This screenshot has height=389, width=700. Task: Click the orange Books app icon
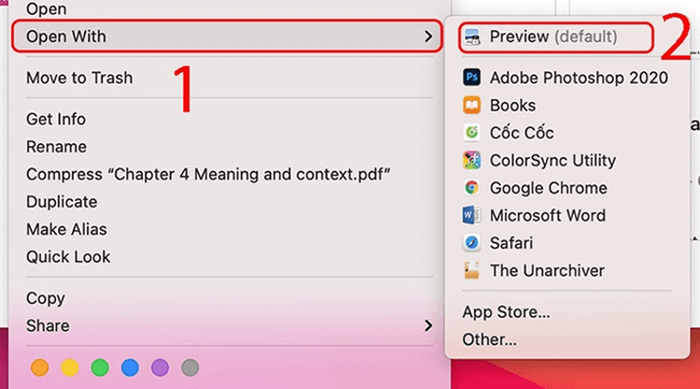[472, 105]
